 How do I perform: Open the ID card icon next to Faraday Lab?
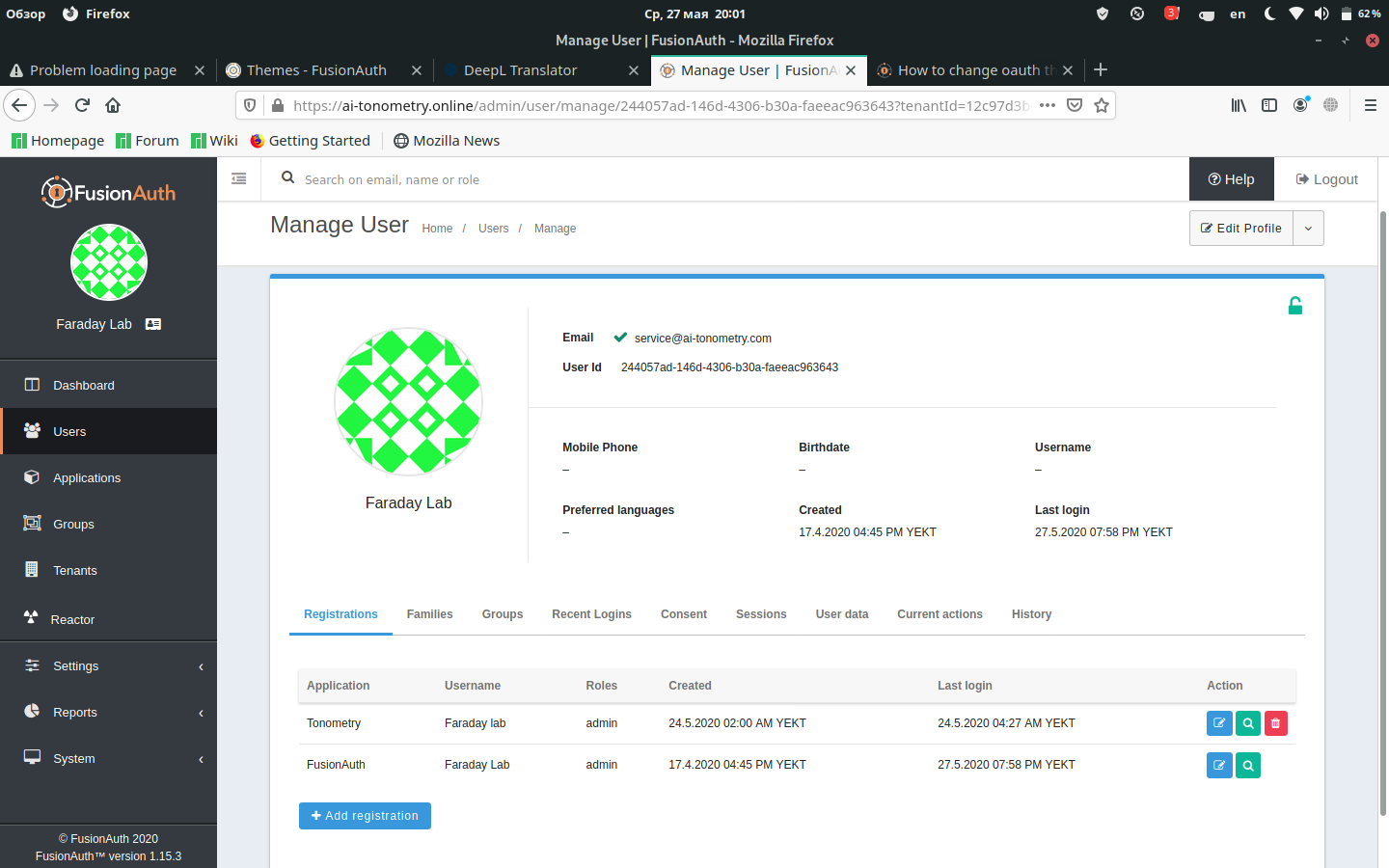153,324
